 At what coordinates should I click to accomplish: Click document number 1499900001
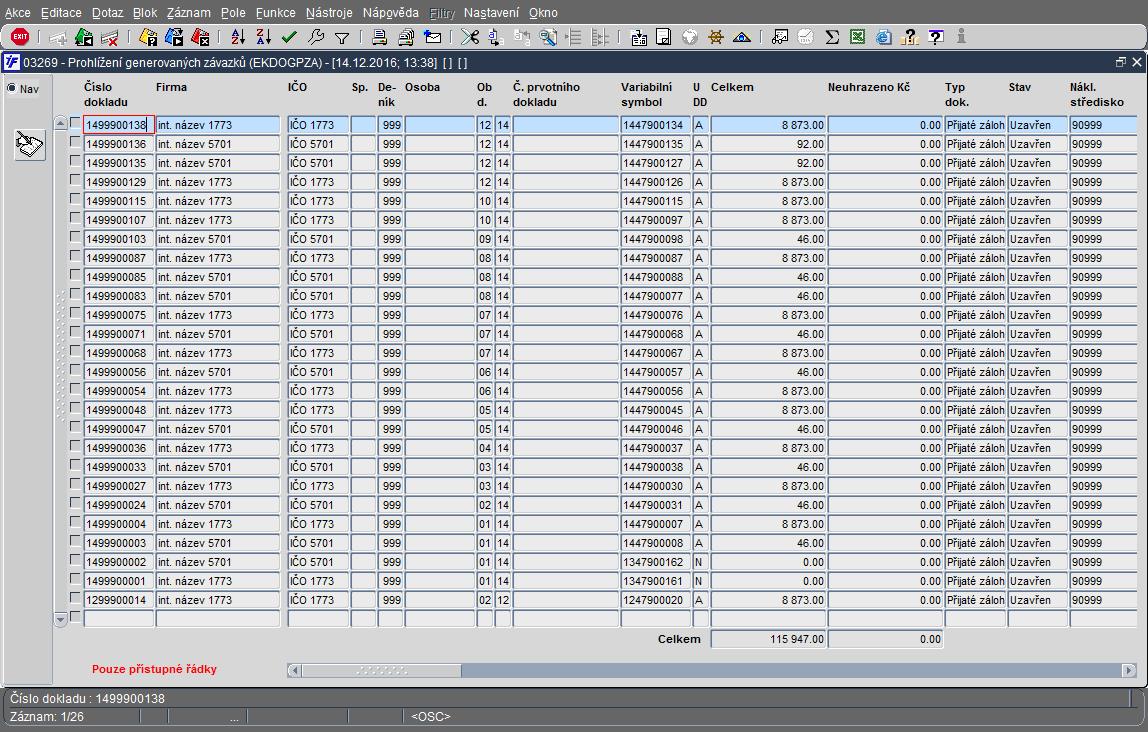119,581
